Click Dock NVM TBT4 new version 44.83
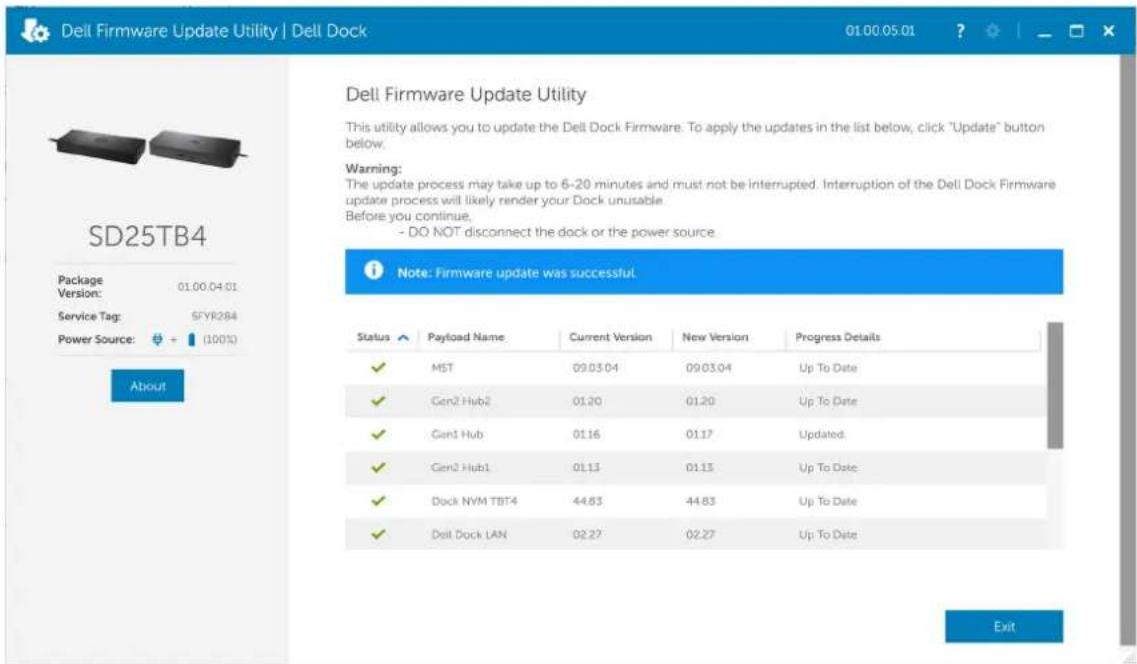Viewport: 1137px width, 664px height. tap(700, 501)
